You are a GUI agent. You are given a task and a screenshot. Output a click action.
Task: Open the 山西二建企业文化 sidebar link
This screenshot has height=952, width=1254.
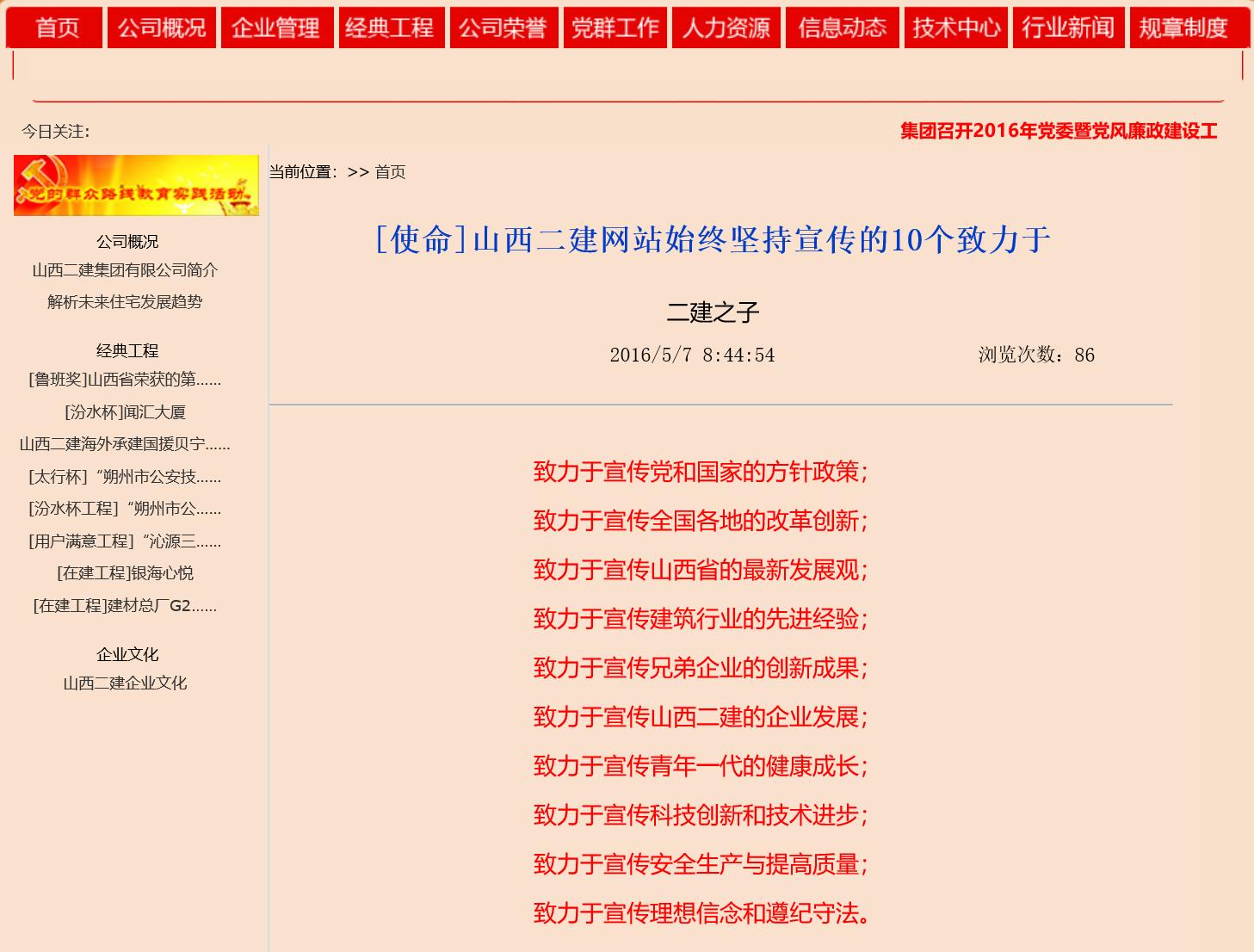click(x=125, y=683)
